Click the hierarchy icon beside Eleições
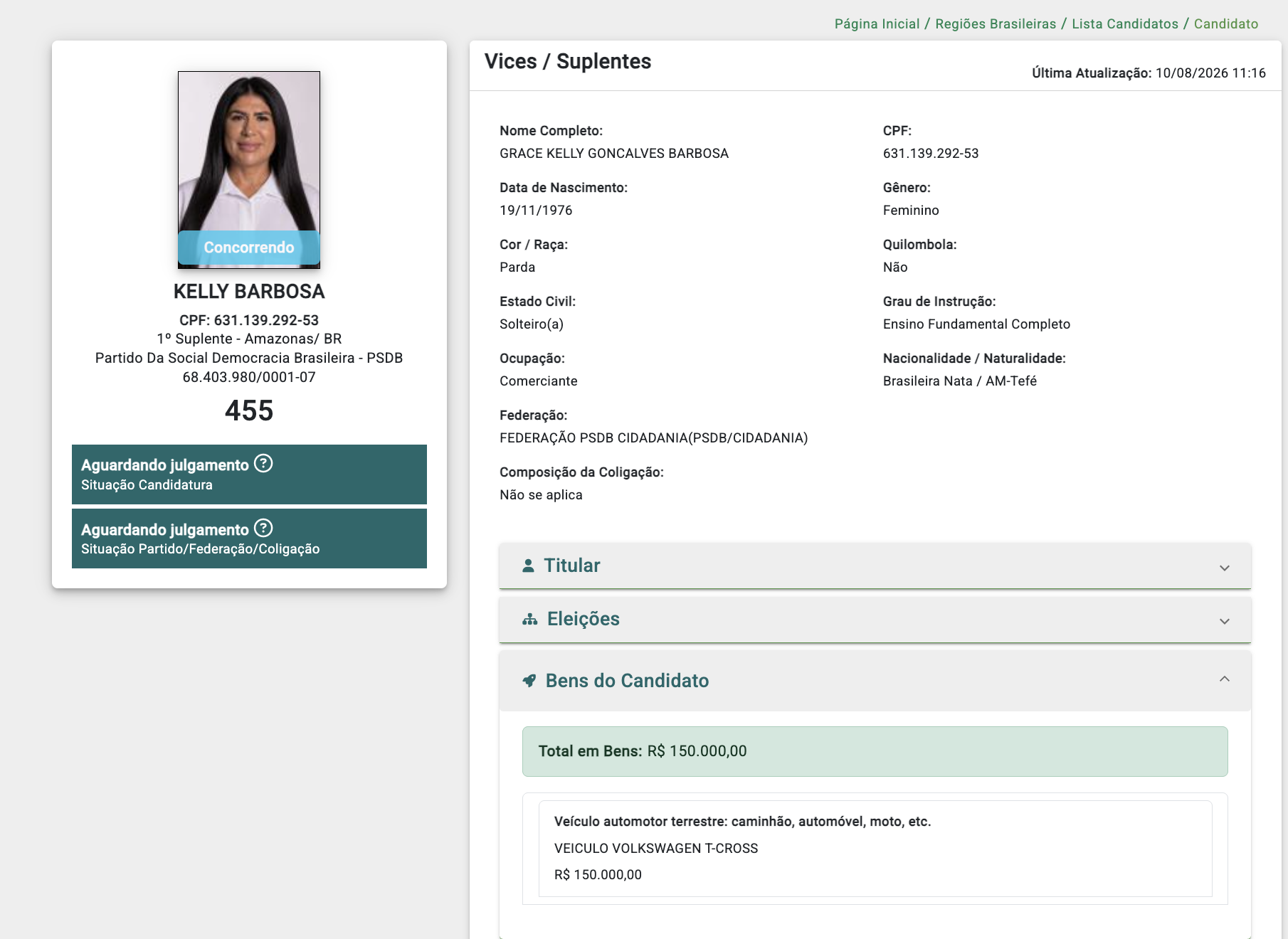 [530, 620]
